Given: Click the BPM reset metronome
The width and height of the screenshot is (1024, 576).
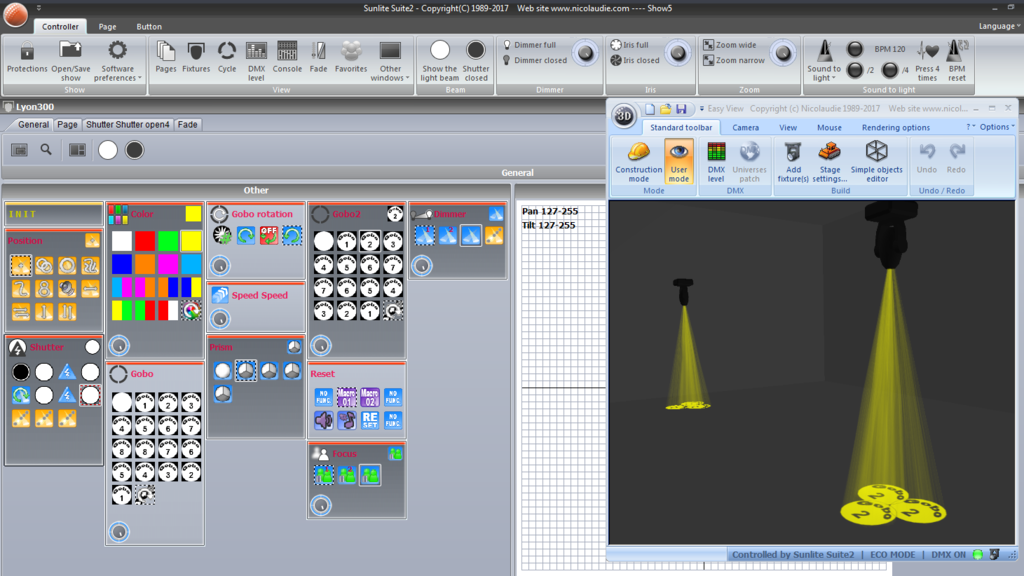Looking at the screenshot, I should [957, 60].
